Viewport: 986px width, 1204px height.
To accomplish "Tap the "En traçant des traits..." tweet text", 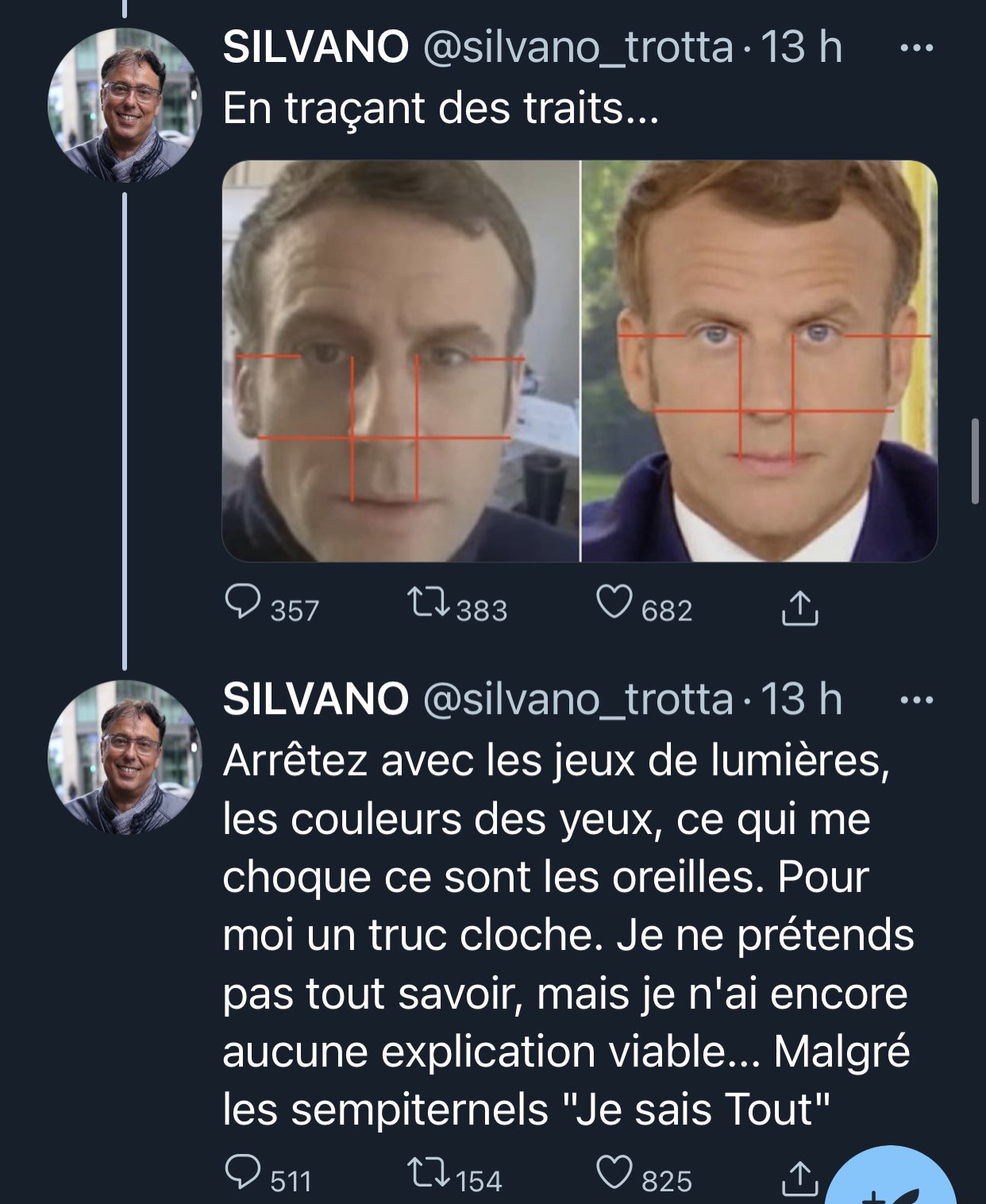I will 441,108.
